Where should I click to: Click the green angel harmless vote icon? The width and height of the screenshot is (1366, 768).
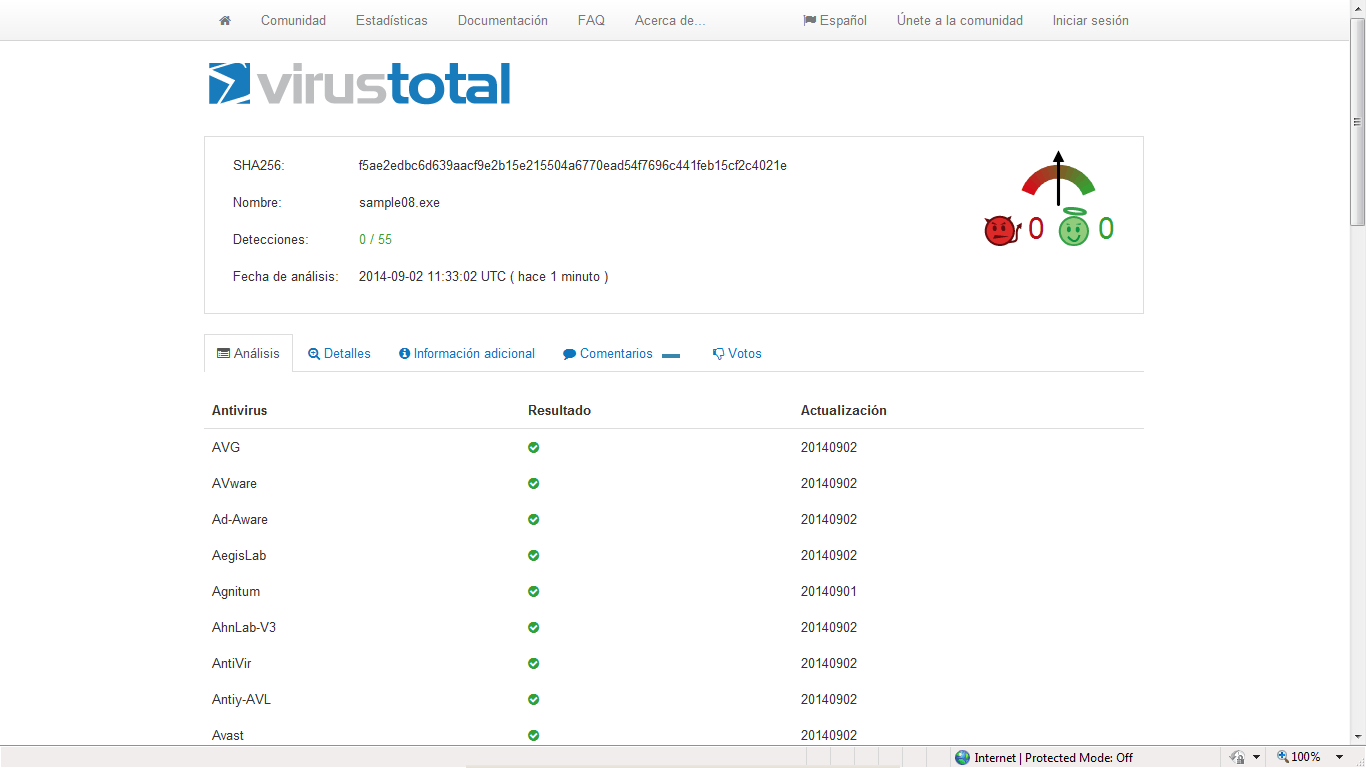pyautogui.click(x=1073, y=228)
